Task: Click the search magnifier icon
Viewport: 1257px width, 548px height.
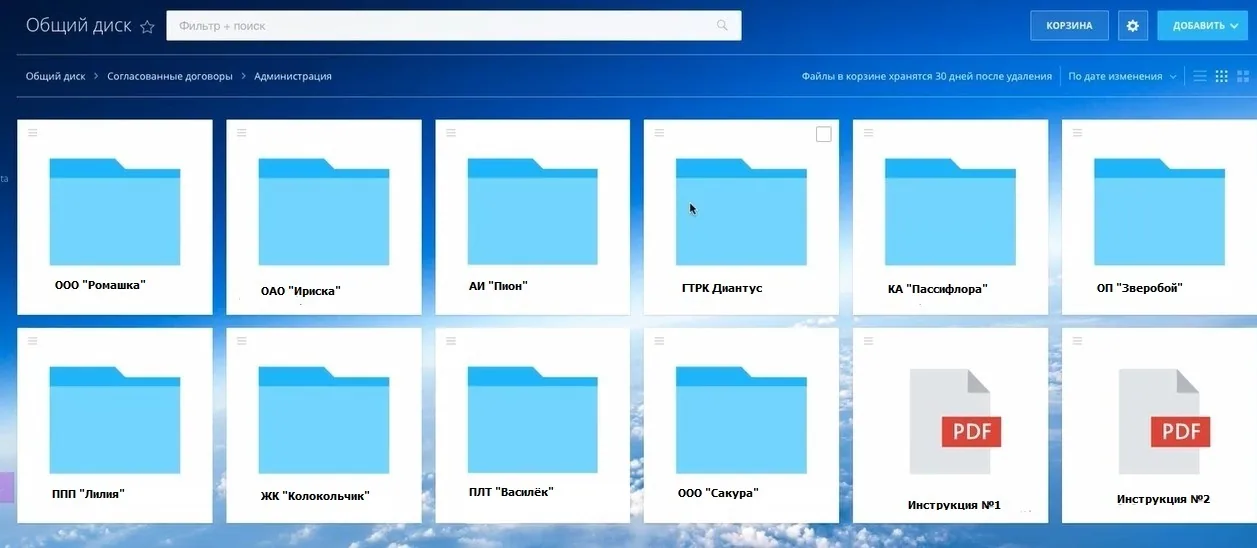Action: tap(723, 26)
